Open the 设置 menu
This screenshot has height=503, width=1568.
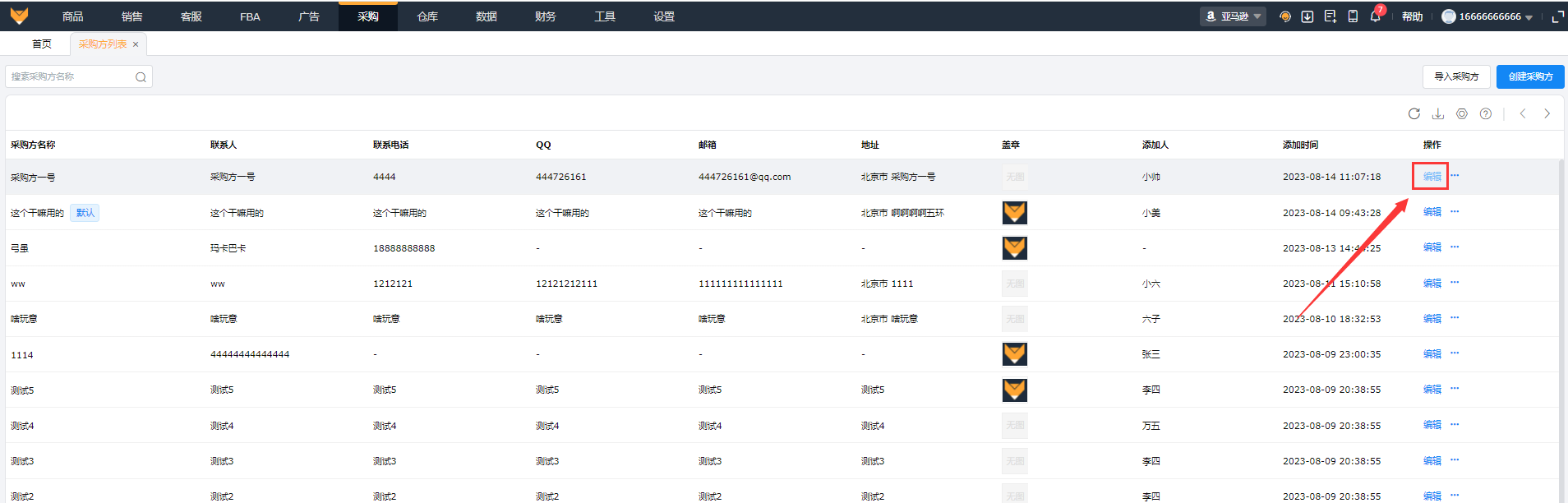(664, 16)
